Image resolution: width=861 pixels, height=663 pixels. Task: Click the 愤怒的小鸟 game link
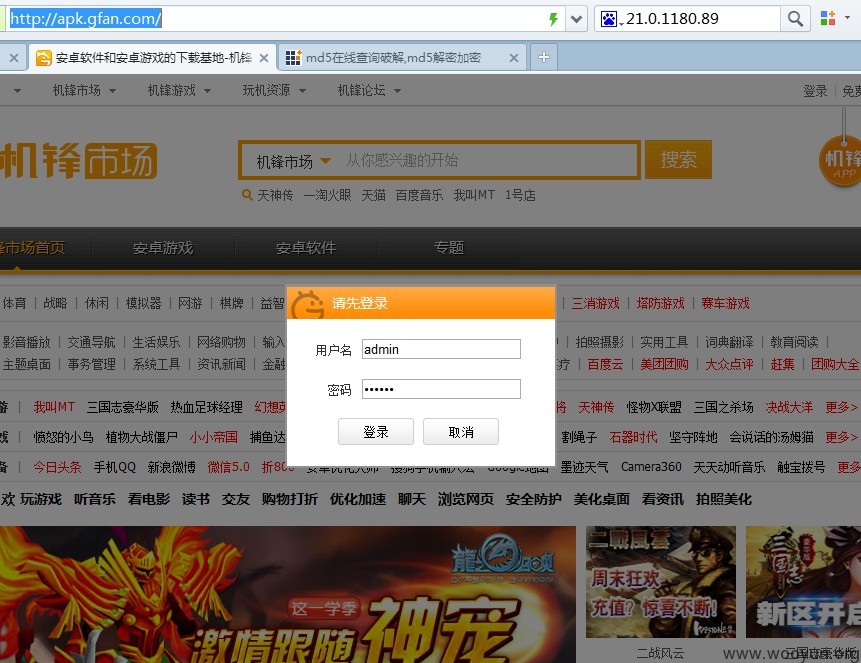(x=63, y=437)
